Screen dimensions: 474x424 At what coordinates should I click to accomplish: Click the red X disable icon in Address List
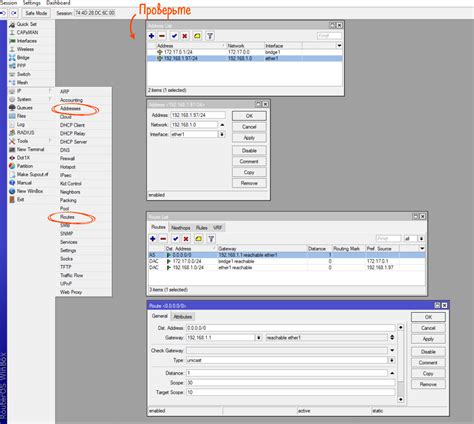185,36
